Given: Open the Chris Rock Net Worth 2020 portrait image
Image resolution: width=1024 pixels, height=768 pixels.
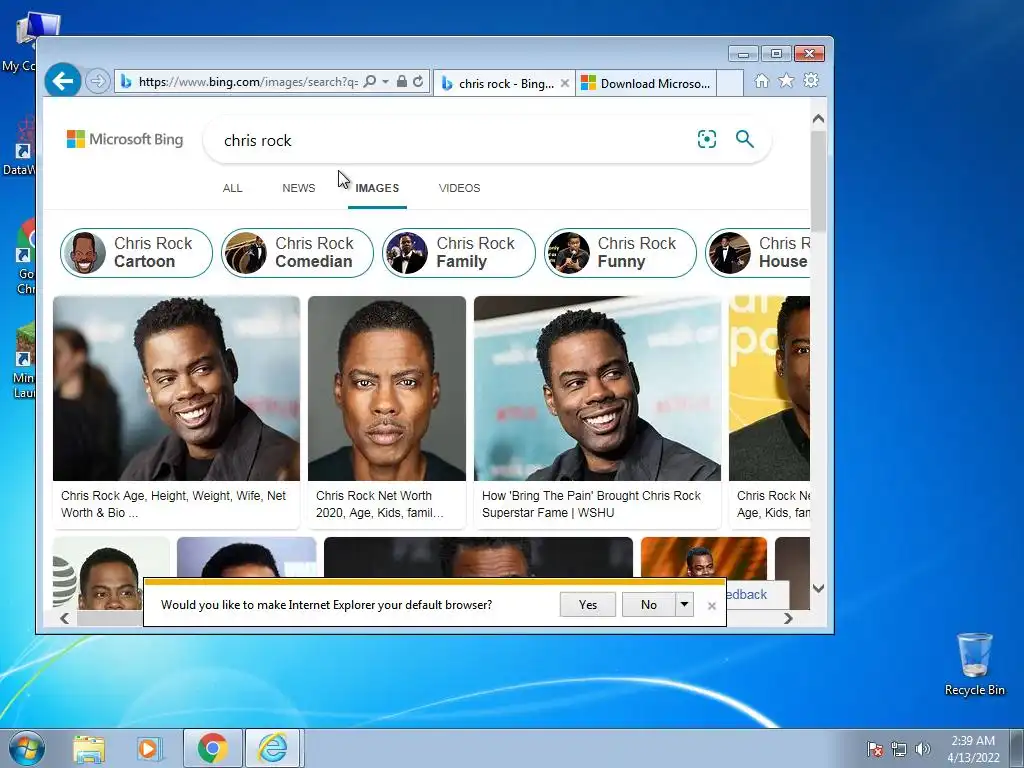Looking at the screenshot, I should click(x=387, y=389).
